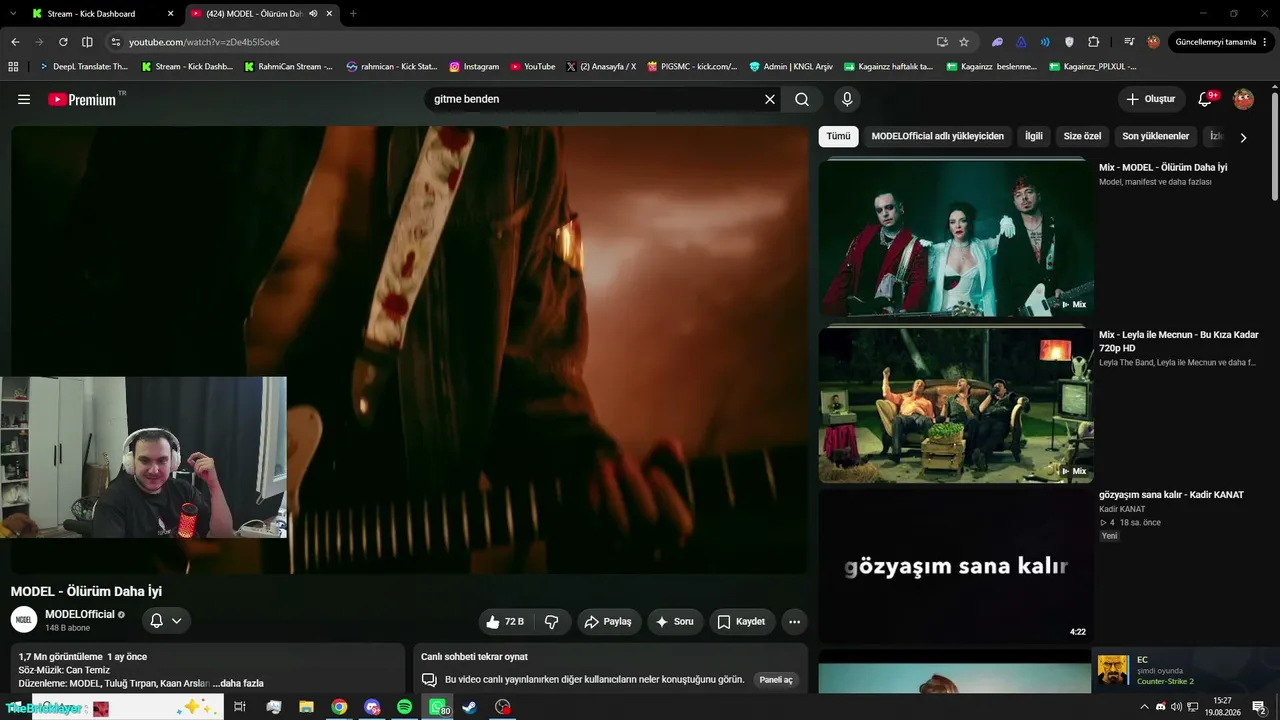Play the 'Mix - MODEL - Ölürüm Daha İyi' thumbnail
The width and height of the screenshot is (1280, 720).
tap(956, 237)
